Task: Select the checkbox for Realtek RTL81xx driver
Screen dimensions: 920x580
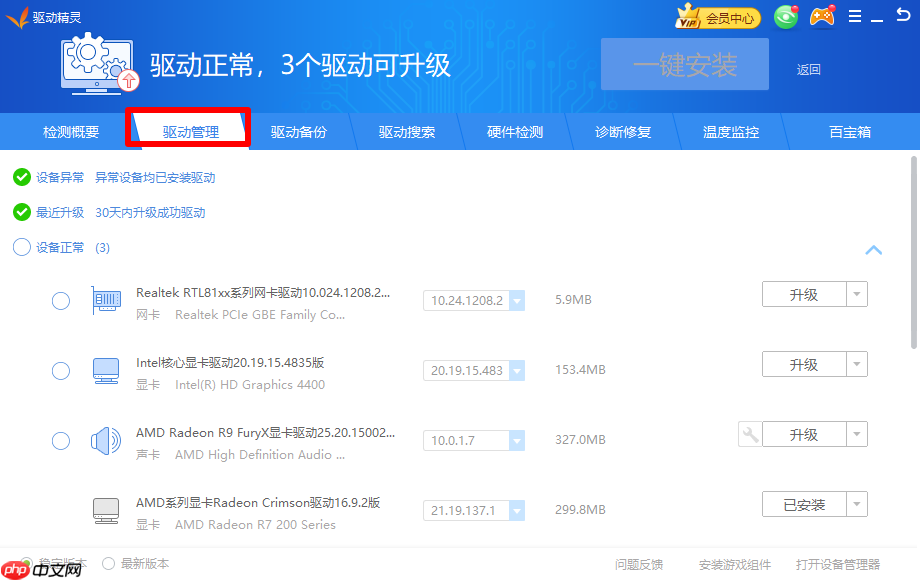Action: pyautogui.click(x=60, y=301)
